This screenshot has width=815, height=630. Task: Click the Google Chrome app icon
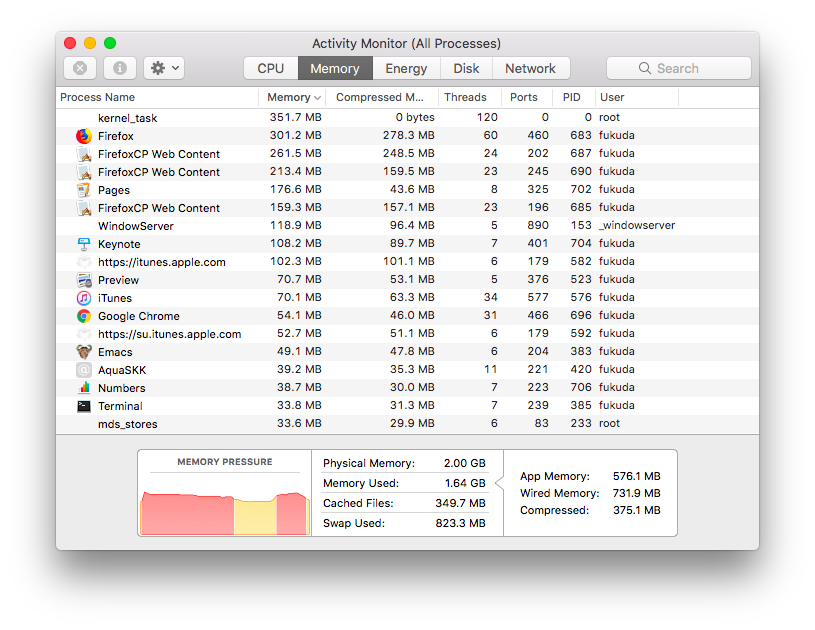(84, 316)
